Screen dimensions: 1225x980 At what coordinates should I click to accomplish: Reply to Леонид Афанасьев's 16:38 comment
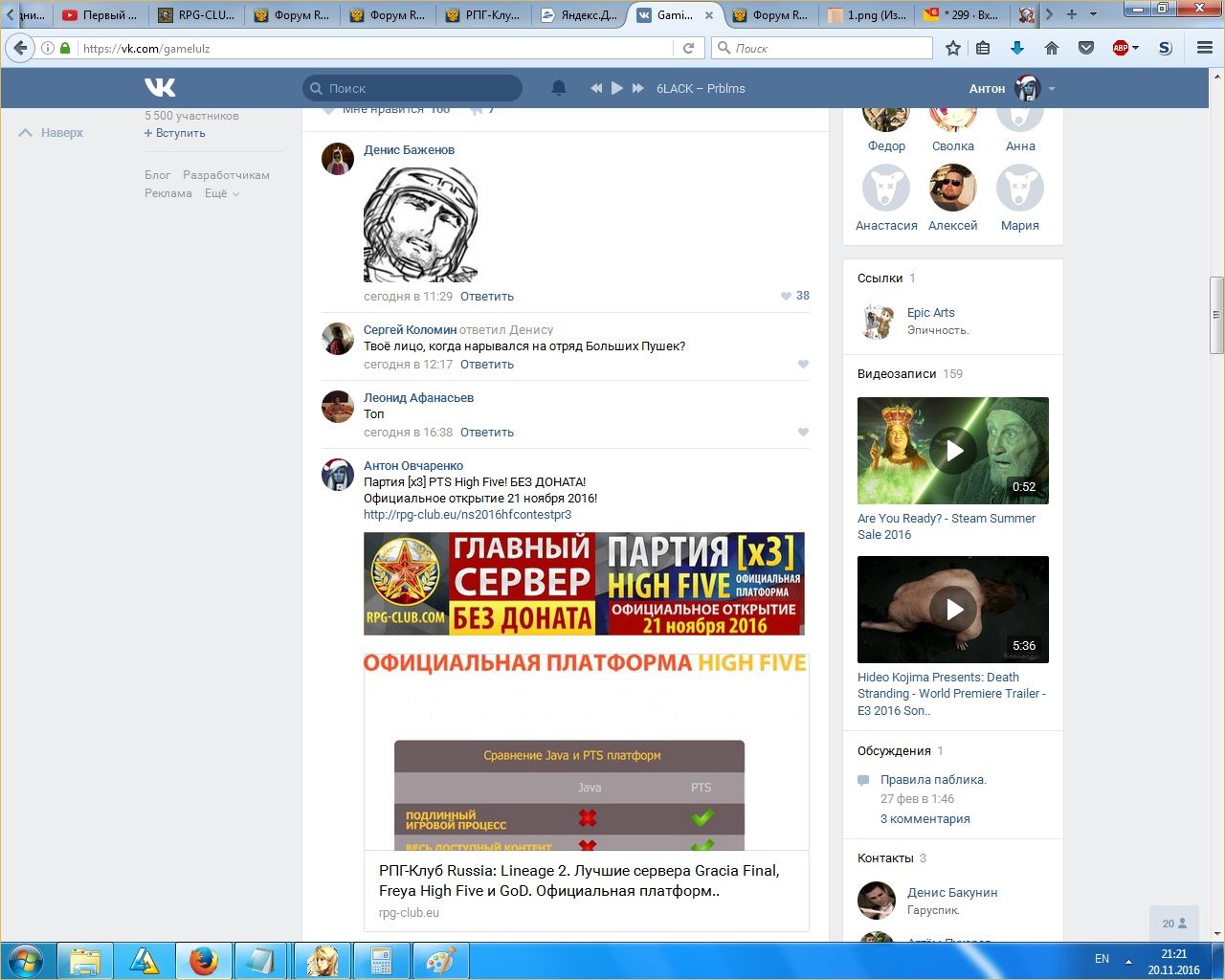point(487,433)
